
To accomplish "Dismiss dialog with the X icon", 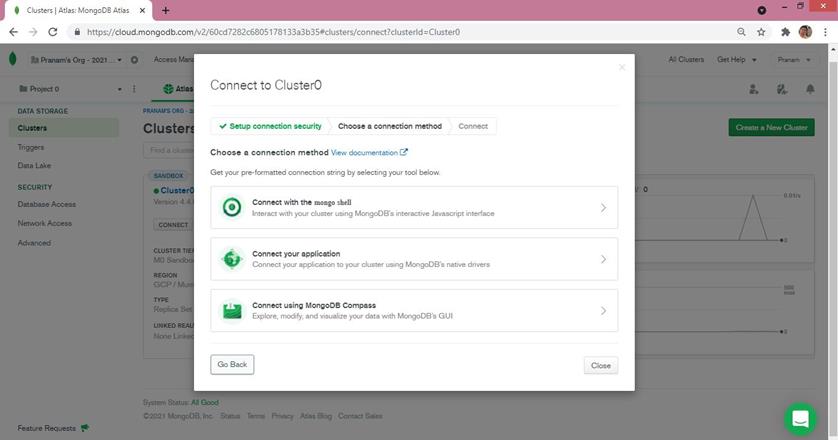I will click(x=622, y=67).
